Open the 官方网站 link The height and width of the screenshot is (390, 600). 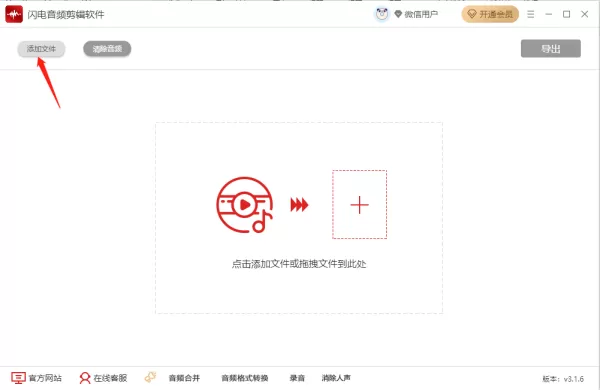(x=45, y=378)
